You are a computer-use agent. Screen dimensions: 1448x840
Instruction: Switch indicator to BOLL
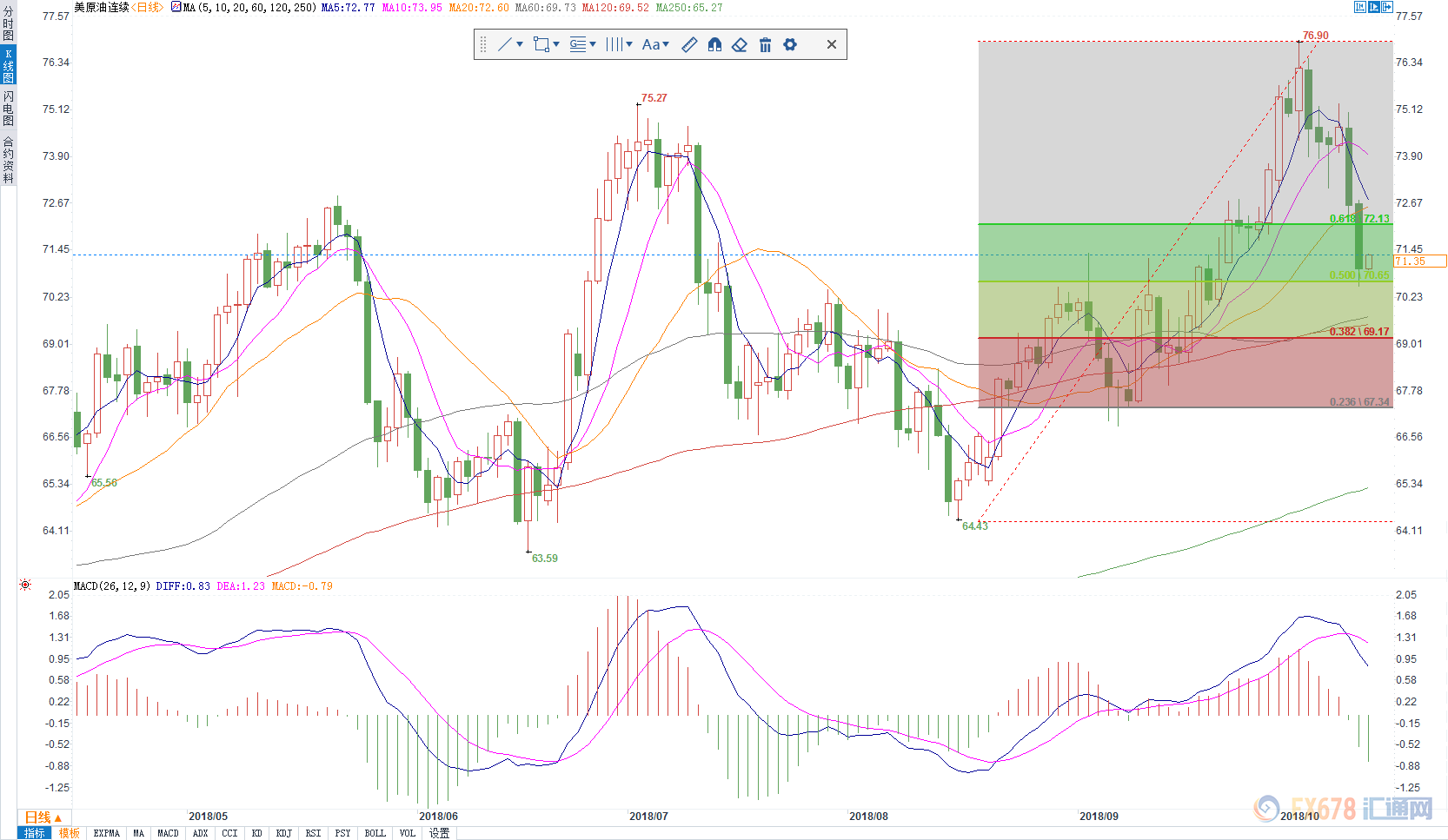click(x=375, y=833)
